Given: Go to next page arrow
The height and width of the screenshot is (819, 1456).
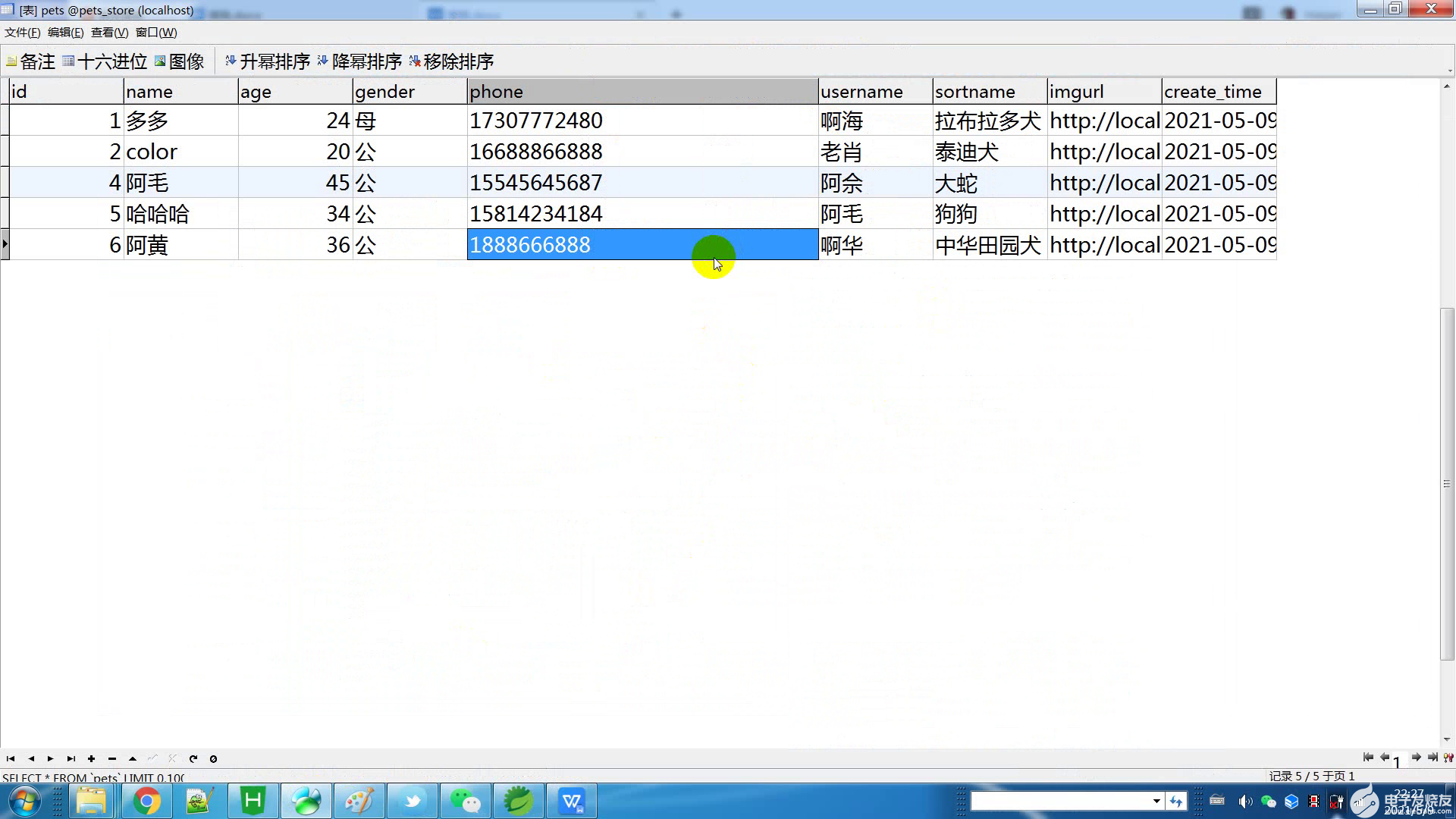Looking at the screenshot, I should click(1416, 757).
